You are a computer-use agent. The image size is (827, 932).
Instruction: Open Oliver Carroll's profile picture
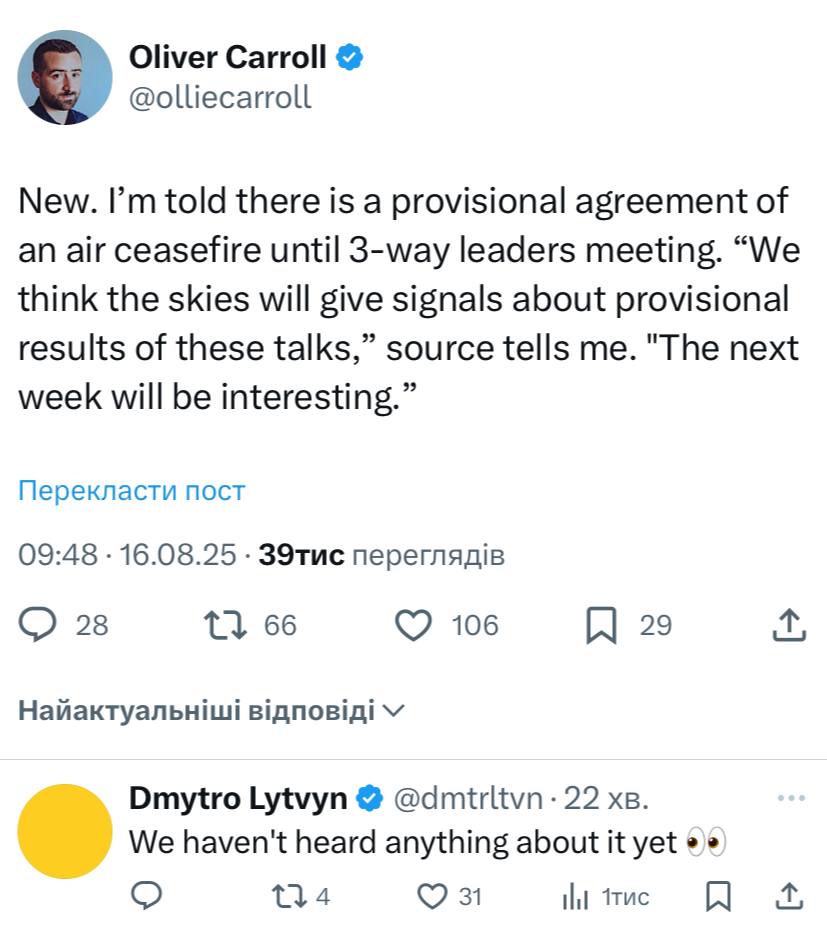pos(66,77)
